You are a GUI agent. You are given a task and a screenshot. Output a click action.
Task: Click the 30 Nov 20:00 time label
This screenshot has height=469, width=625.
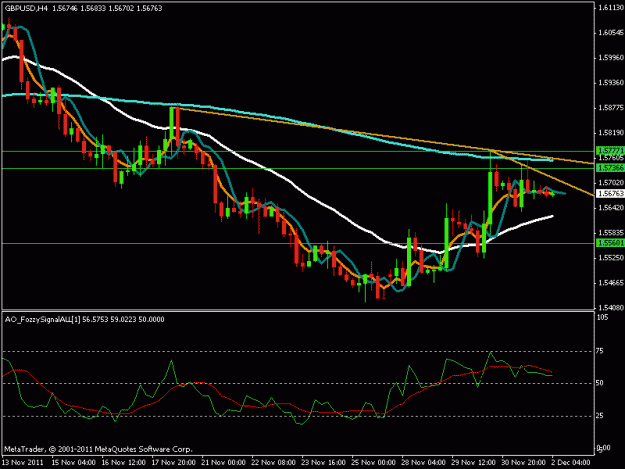[x=524, y=463]
